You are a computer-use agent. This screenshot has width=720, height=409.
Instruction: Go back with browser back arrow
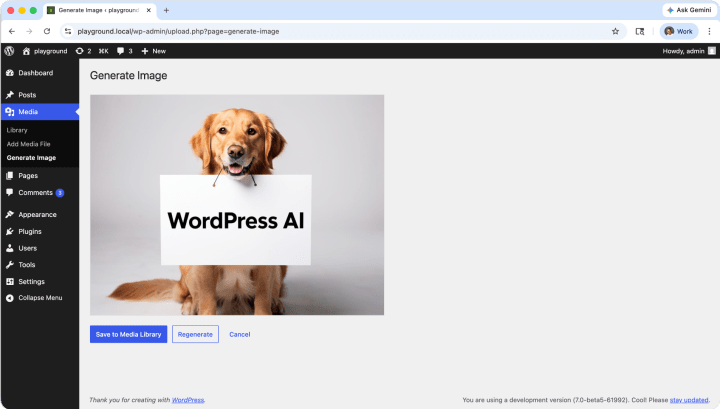[12, 31]
